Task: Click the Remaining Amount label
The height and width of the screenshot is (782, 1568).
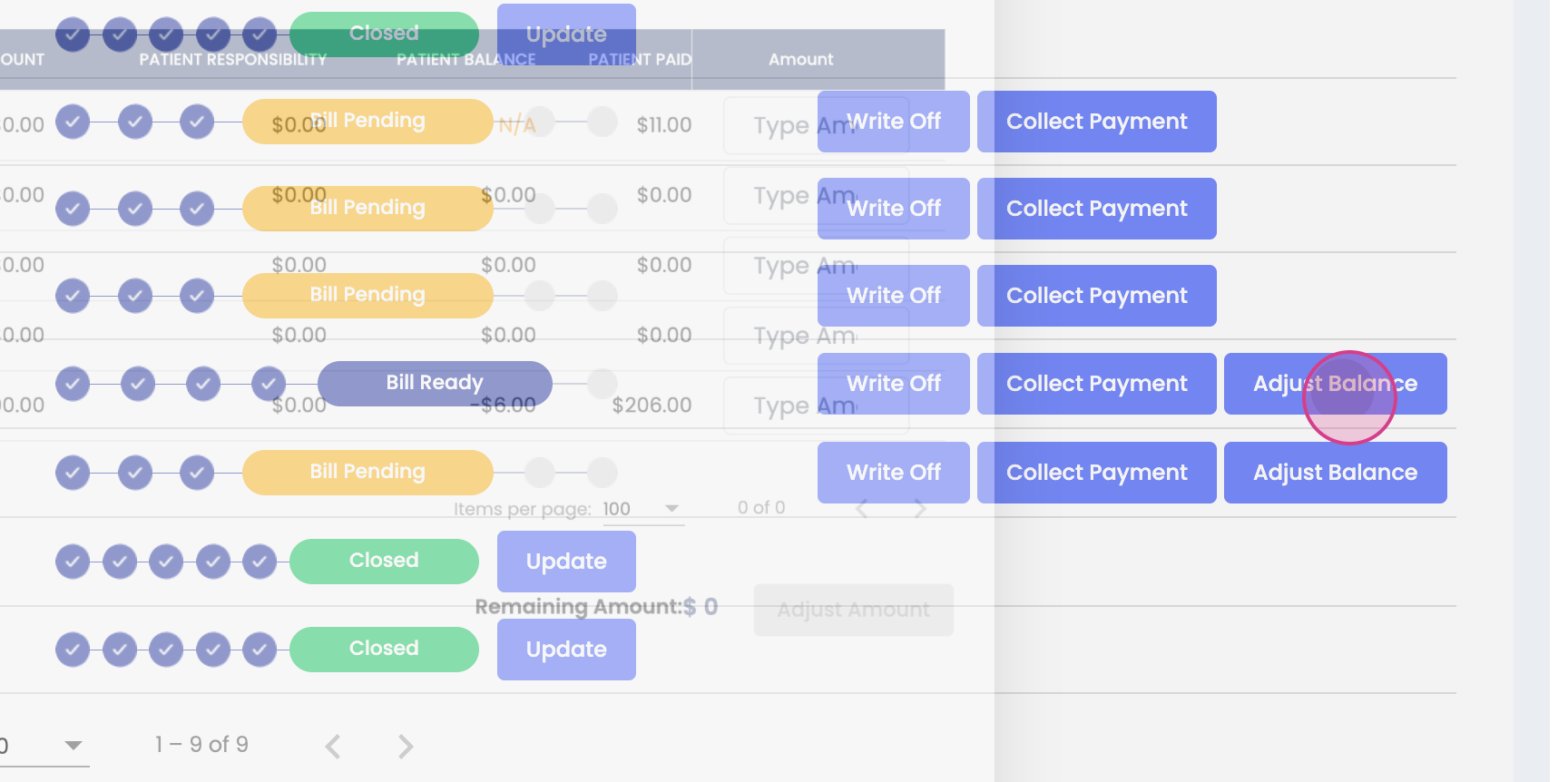Action: 579,607
